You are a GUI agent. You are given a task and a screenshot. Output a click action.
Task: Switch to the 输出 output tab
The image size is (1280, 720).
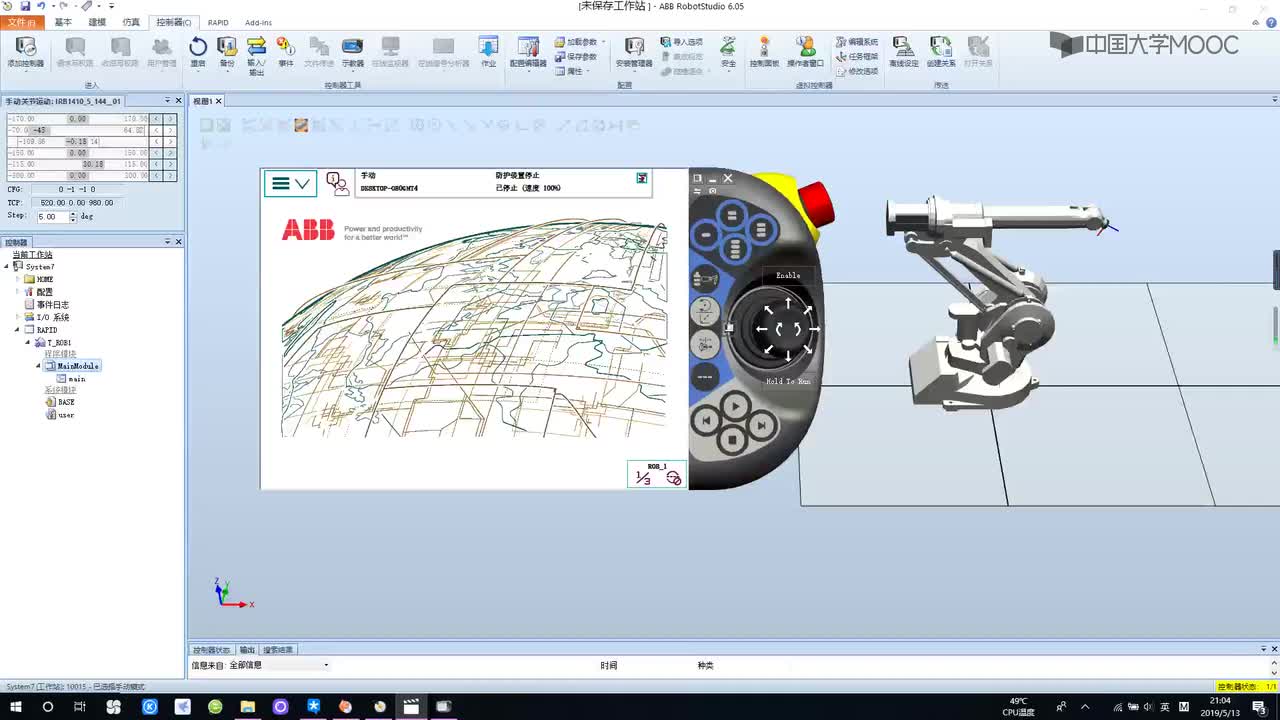[x=247, y=650]
